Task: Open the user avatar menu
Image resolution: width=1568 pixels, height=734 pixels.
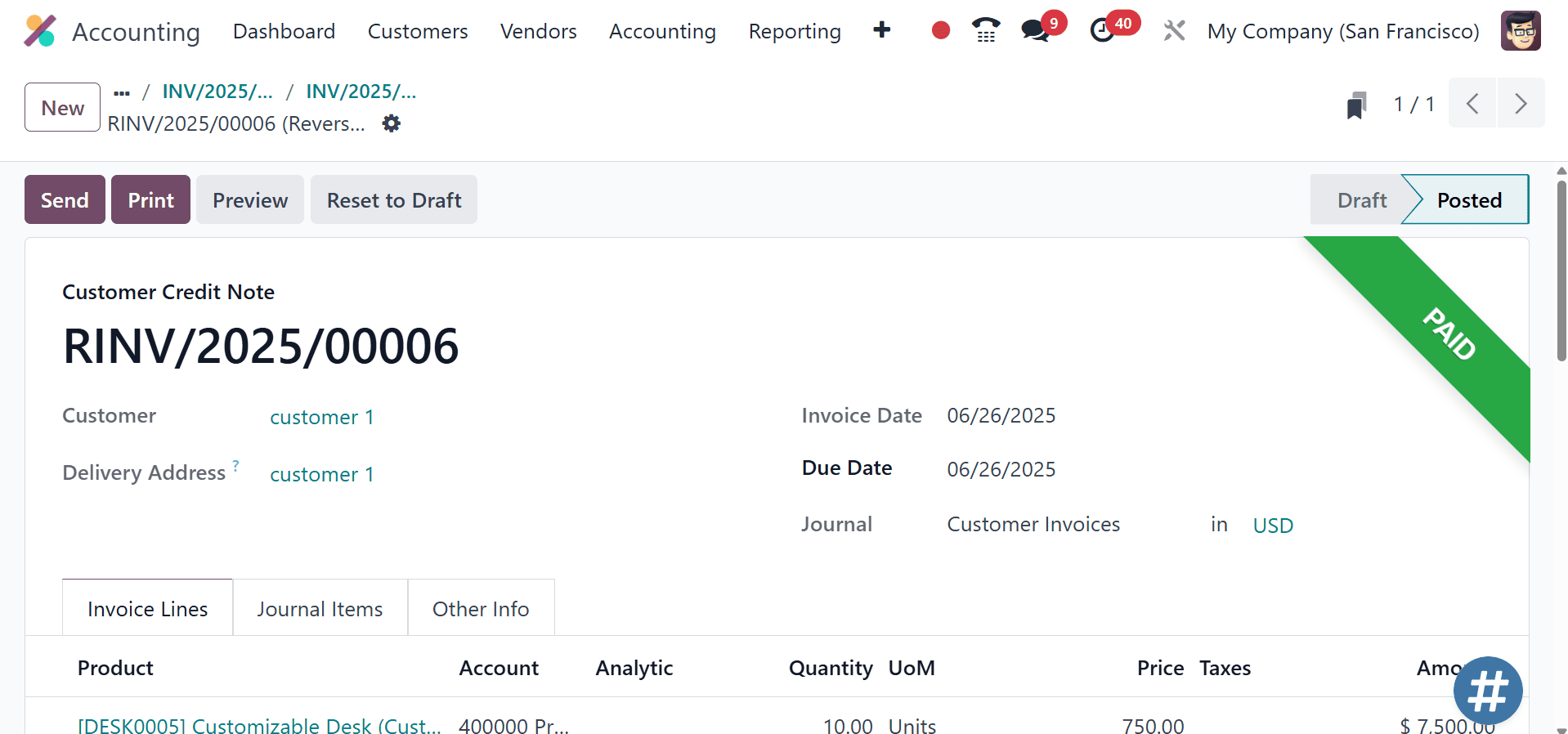Action: tap(1521, 30)
